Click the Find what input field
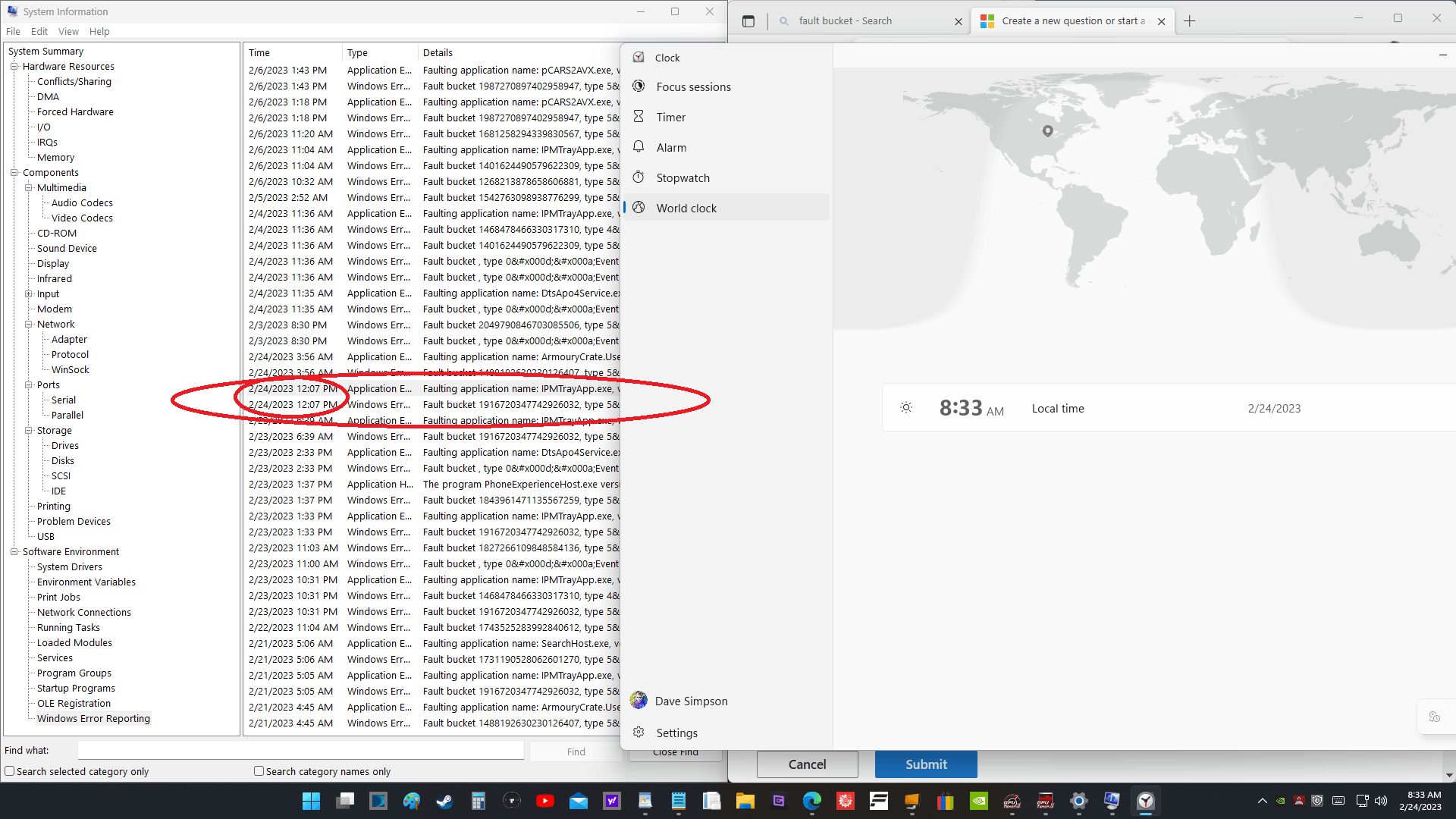The width and height of the screenshot is (1456, 819). pos(300,751)
